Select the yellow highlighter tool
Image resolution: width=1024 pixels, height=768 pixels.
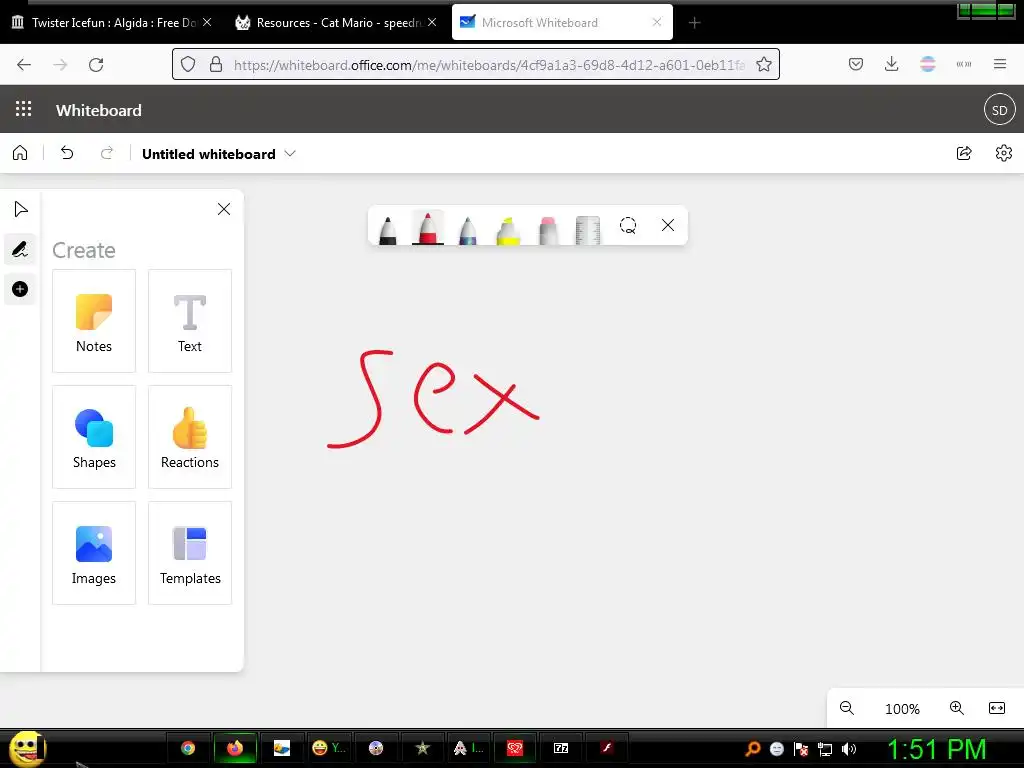[x=507, y=230]
